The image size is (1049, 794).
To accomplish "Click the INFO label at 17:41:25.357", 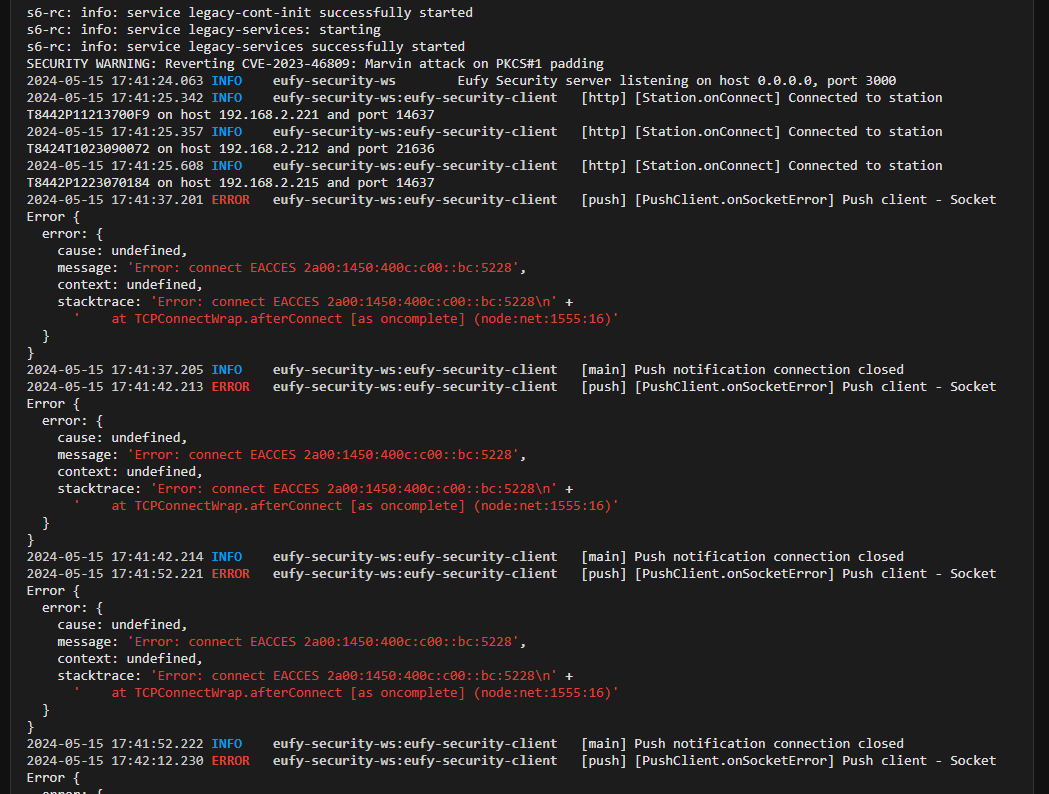I will [x=227, y=132].
